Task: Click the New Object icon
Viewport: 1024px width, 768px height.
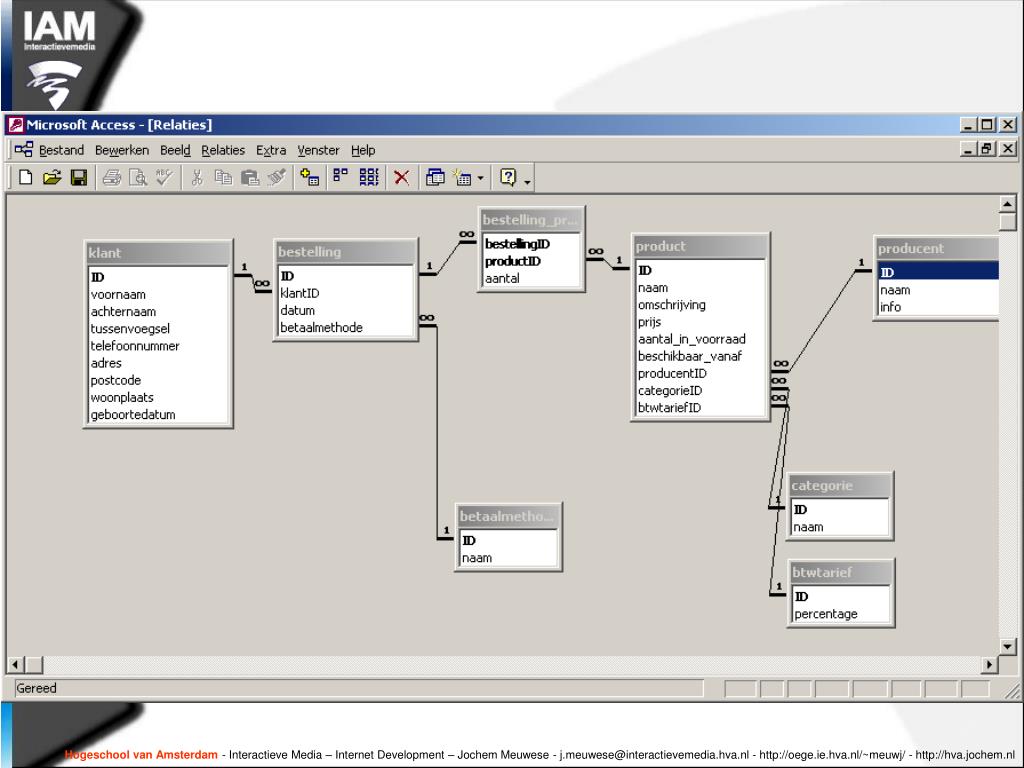Action: tap(462, 177)
